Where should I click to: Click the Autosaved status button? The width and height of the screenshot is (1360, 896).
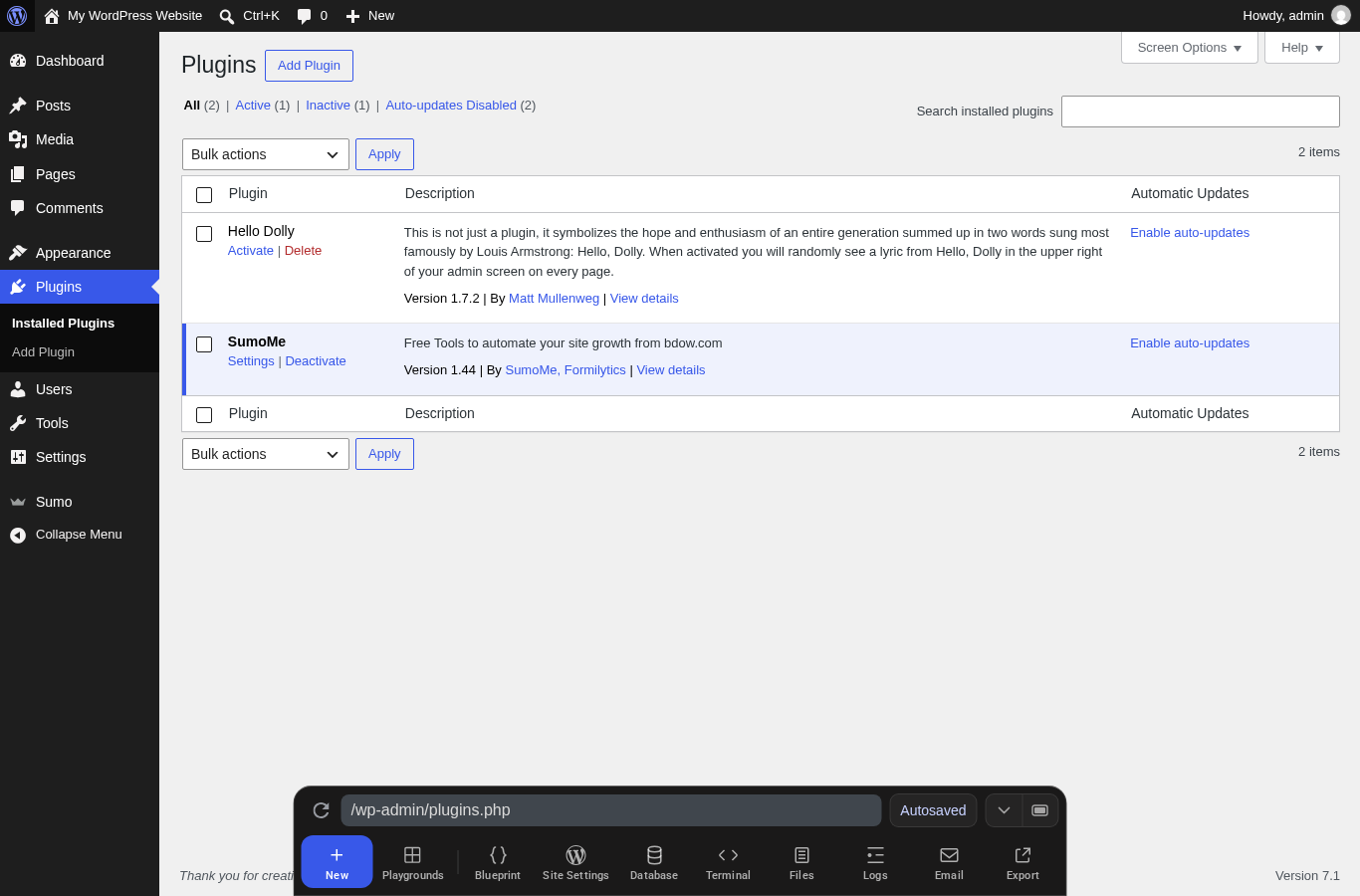click(x=933, y=810)
